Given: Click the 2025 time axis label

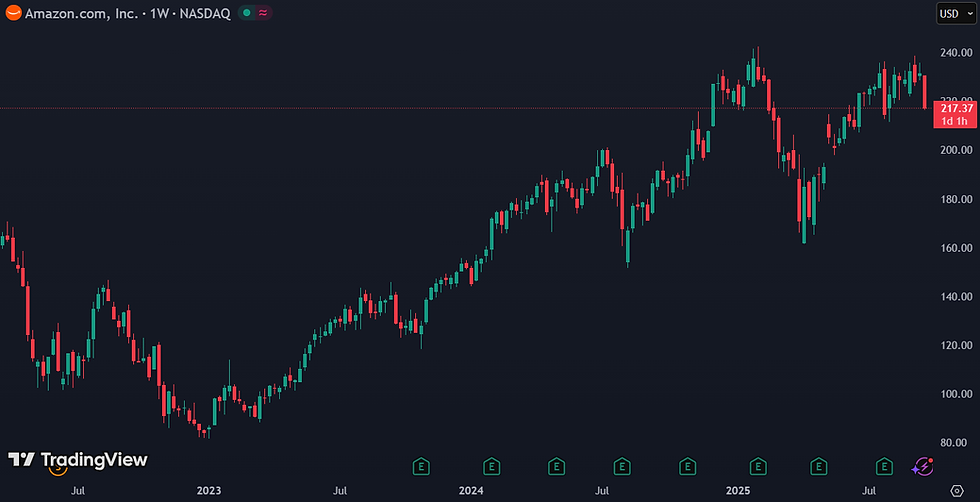Looking at the screenshot, I should click(737, 491).
